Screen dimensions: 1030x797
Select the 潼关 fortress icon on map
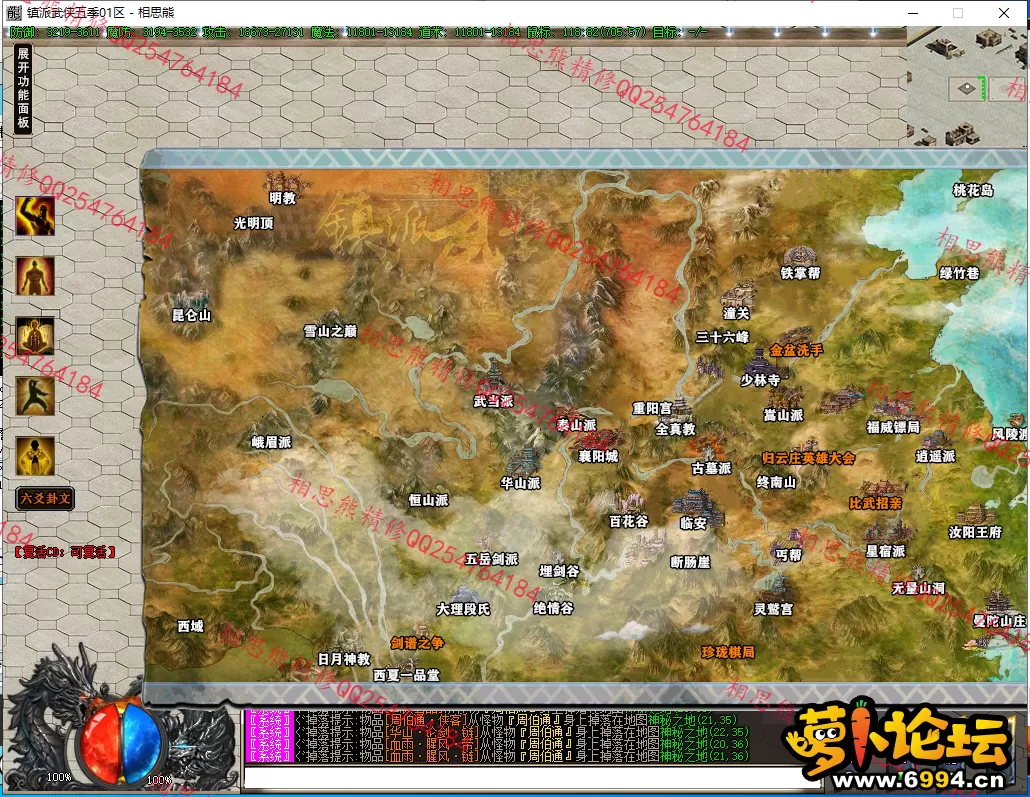coord(738,293)
